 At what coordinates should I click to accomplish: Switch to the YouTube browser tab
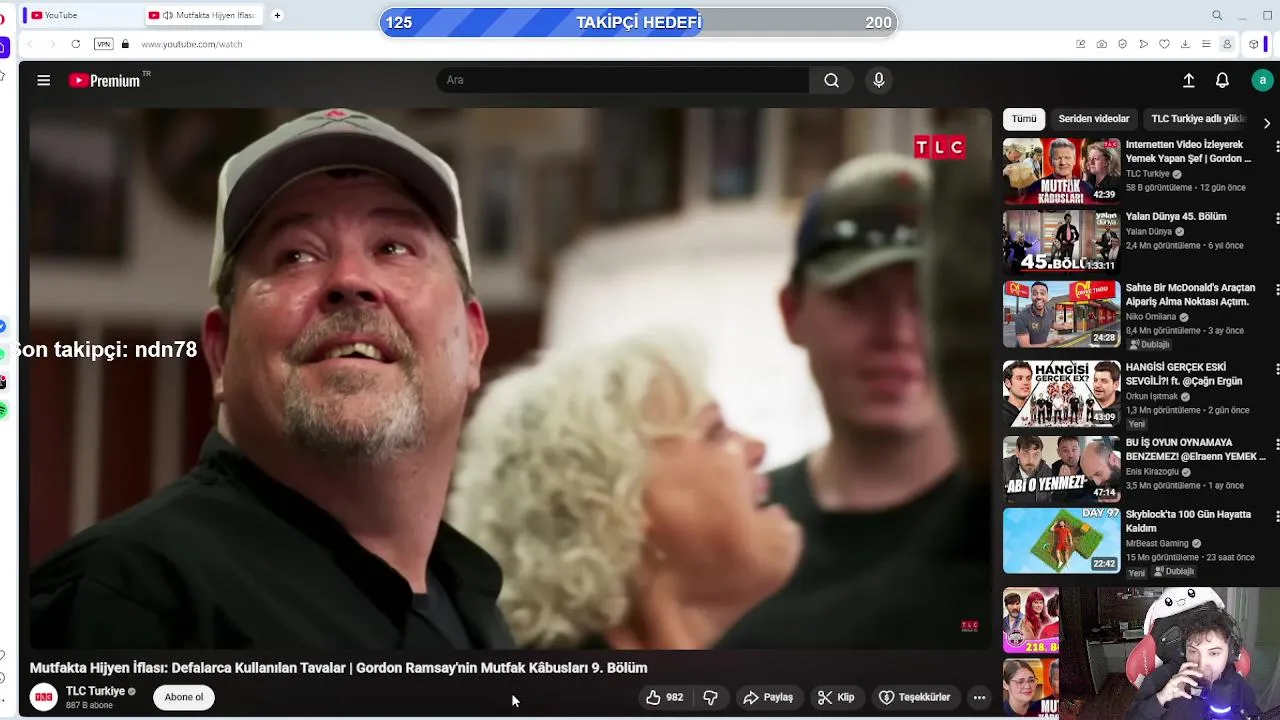(80, 15)
